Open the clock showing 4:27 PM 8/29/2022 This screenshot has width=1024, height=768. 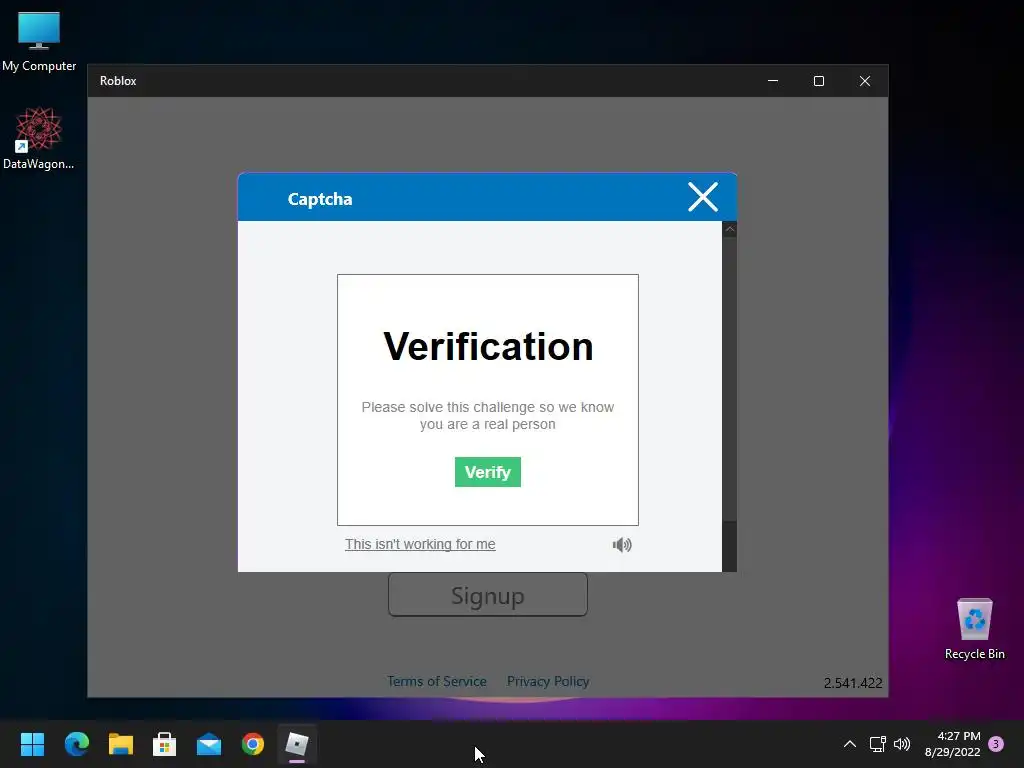pyautogui.click(x=952, y=744)
